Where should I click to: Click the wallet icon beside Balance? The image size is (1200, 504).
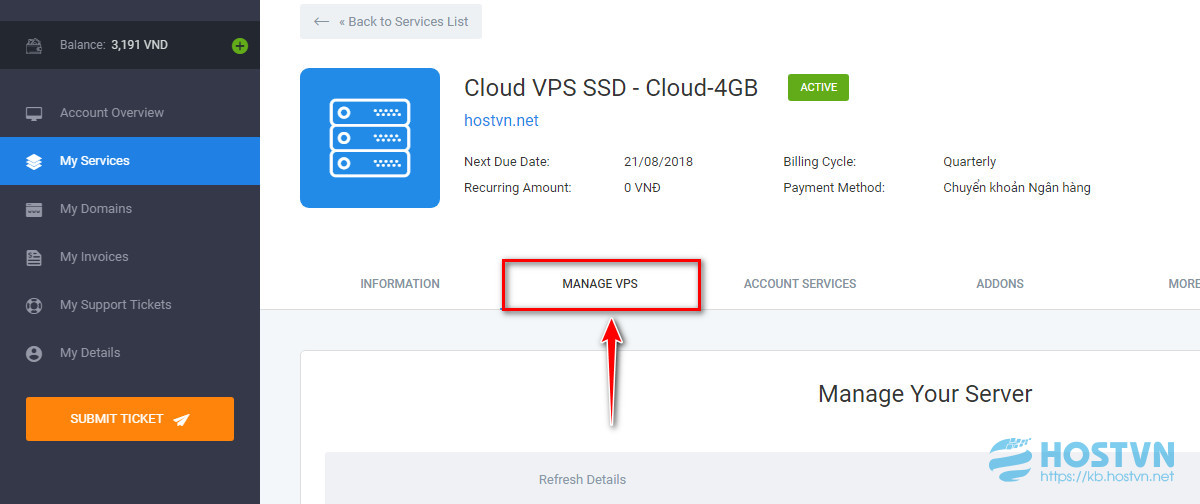point(34,45)
